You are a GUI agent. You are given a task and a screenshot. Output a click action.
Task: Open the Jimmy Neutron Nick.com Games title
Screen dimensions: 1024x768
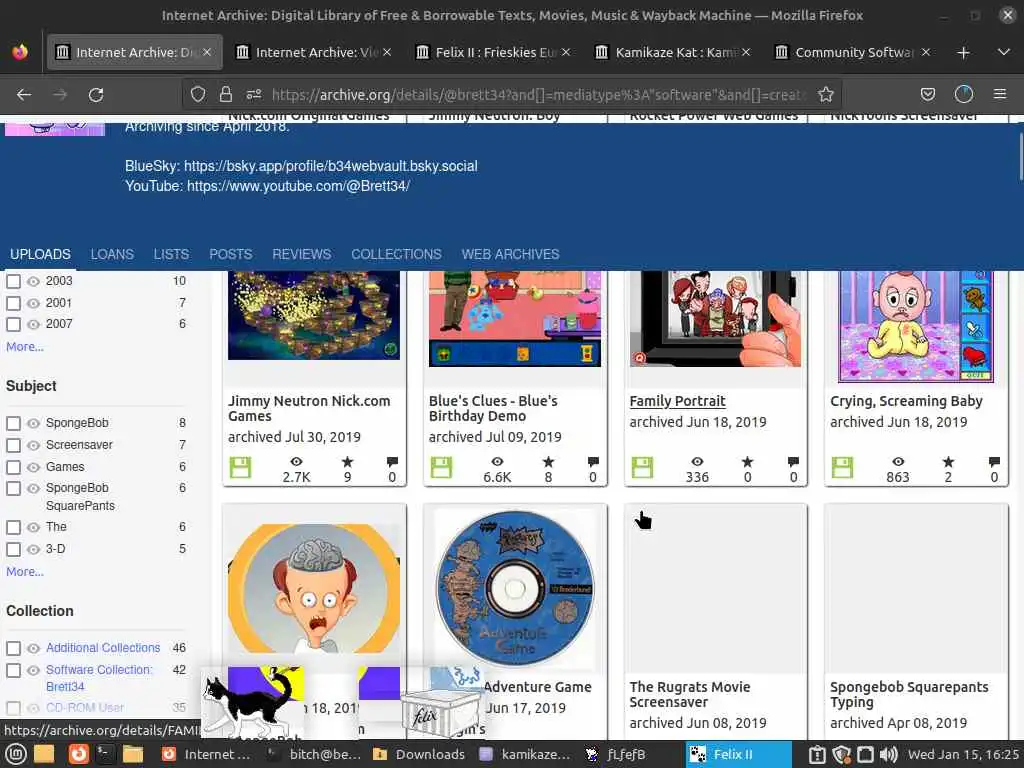click(x=309, y=408)
